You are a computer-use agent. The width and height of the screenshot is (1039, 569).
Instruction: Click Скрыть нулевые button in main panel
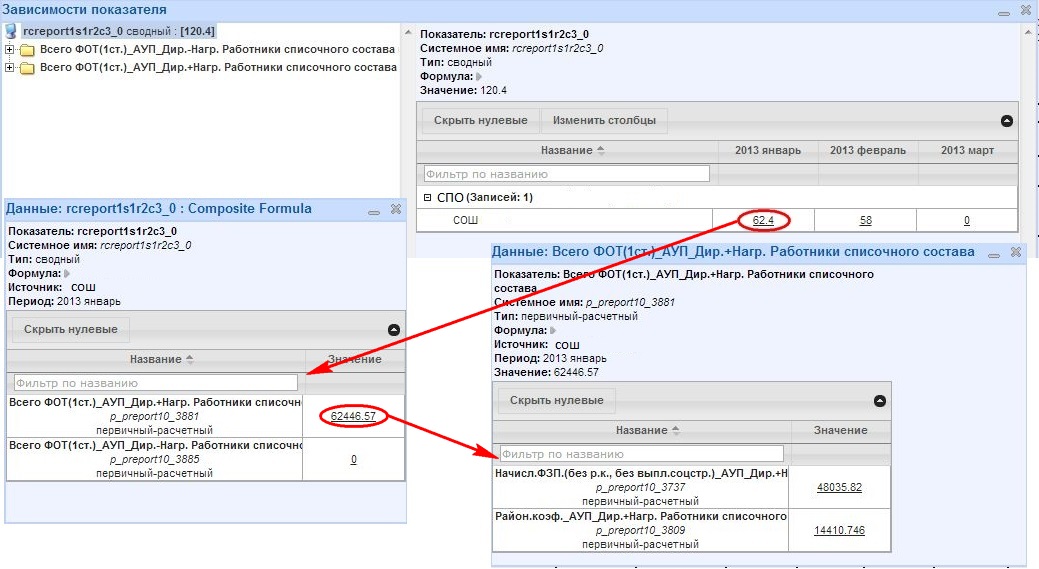tap(480, 121)
